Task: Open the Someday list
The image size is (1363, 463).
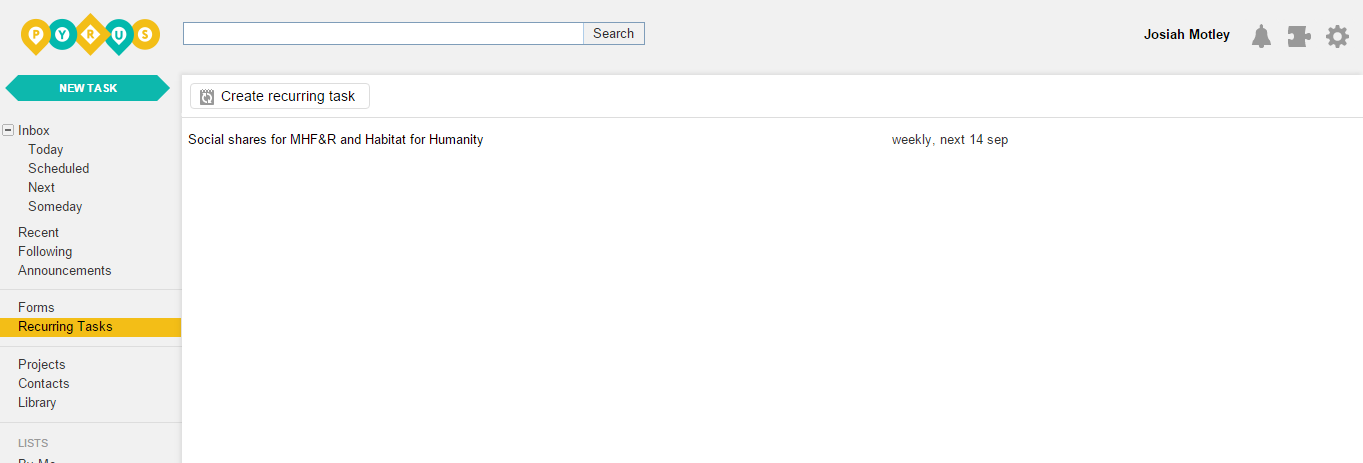Action: pos(55,207)
